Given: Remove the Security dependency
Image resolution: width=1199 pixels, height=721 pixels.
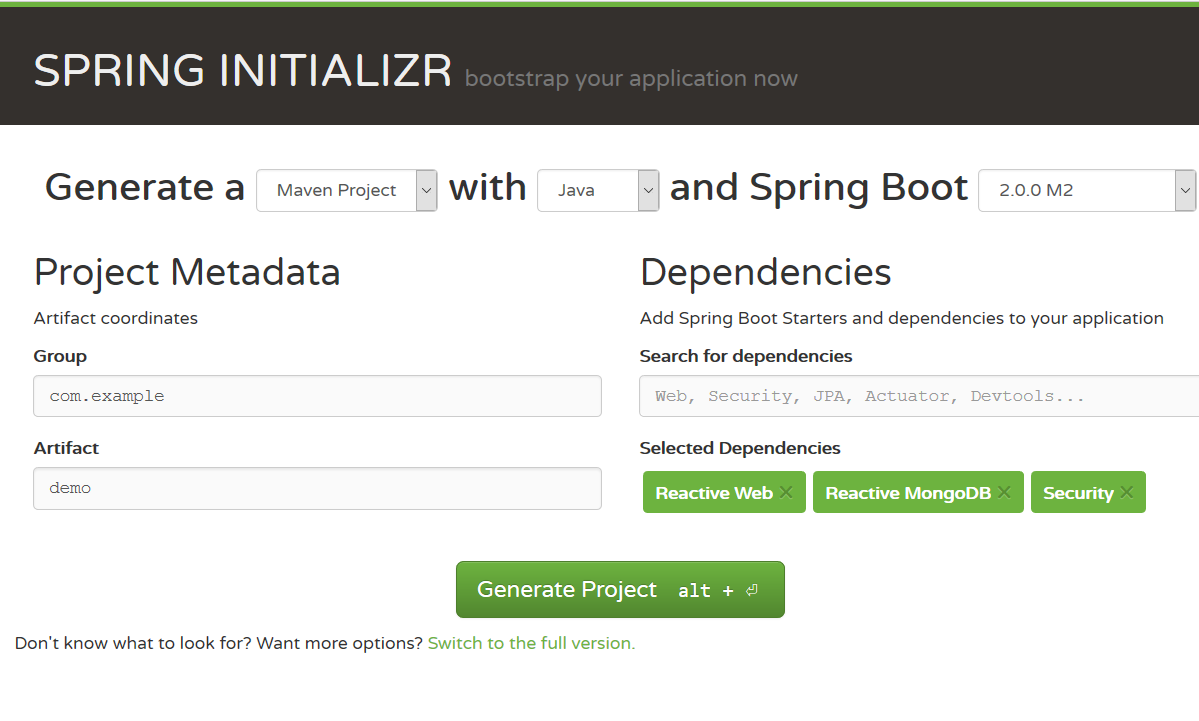Looking at the screenshot, I should click(1127, 491).
